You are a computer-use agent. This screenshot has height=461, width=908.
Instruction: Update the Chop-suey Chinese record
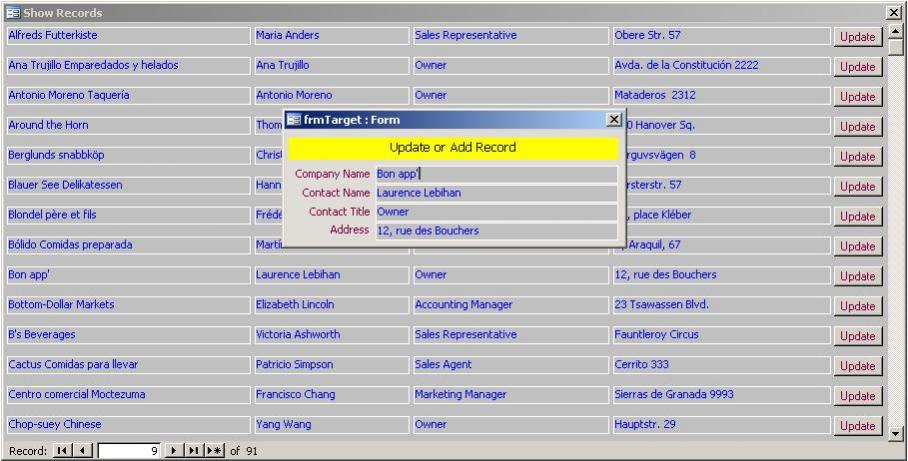pyautogui.click(x=858, y=426)
